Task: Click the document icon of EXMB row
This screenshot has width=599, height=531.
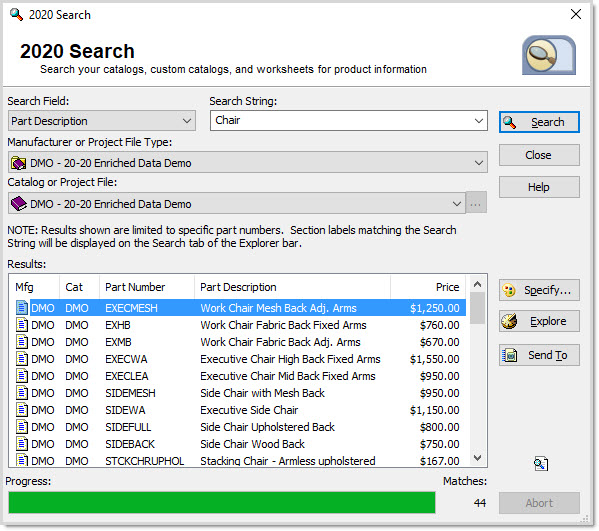Action: coord(22,342)
